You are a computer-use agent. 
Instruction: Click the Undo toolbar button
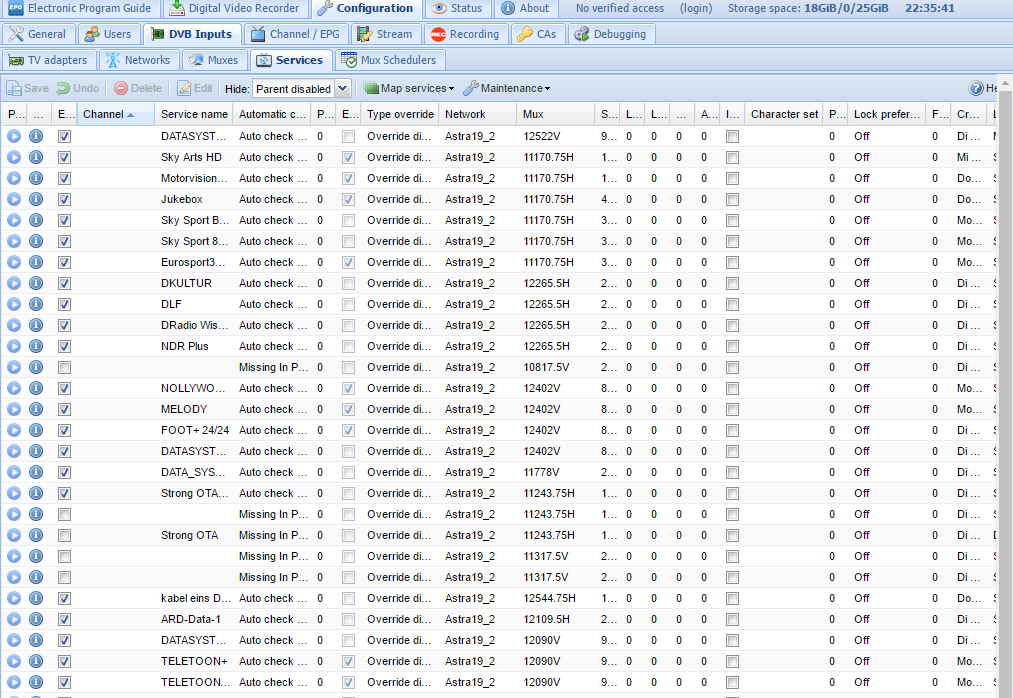point(78,88)
